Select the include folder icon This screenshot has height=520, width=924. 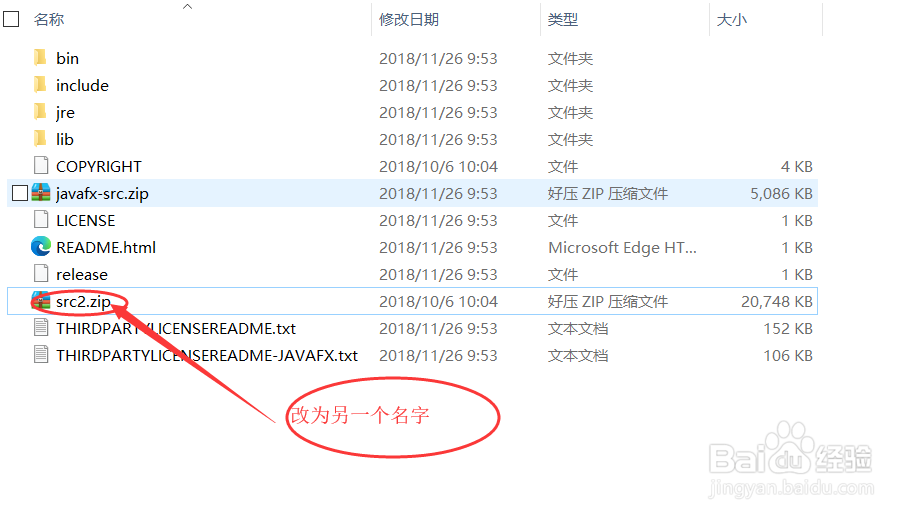(40, 85)
